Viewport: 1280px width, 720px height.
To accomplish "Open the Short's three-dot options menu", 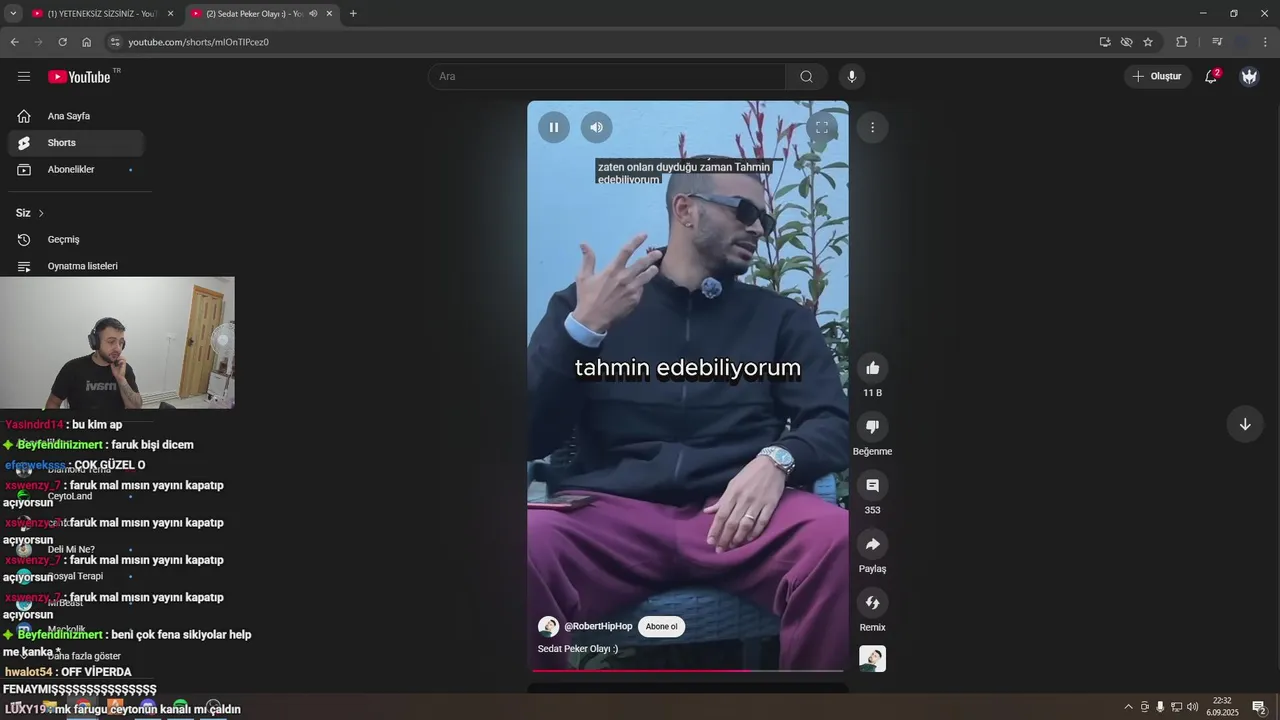I will (x=872, y=127).
